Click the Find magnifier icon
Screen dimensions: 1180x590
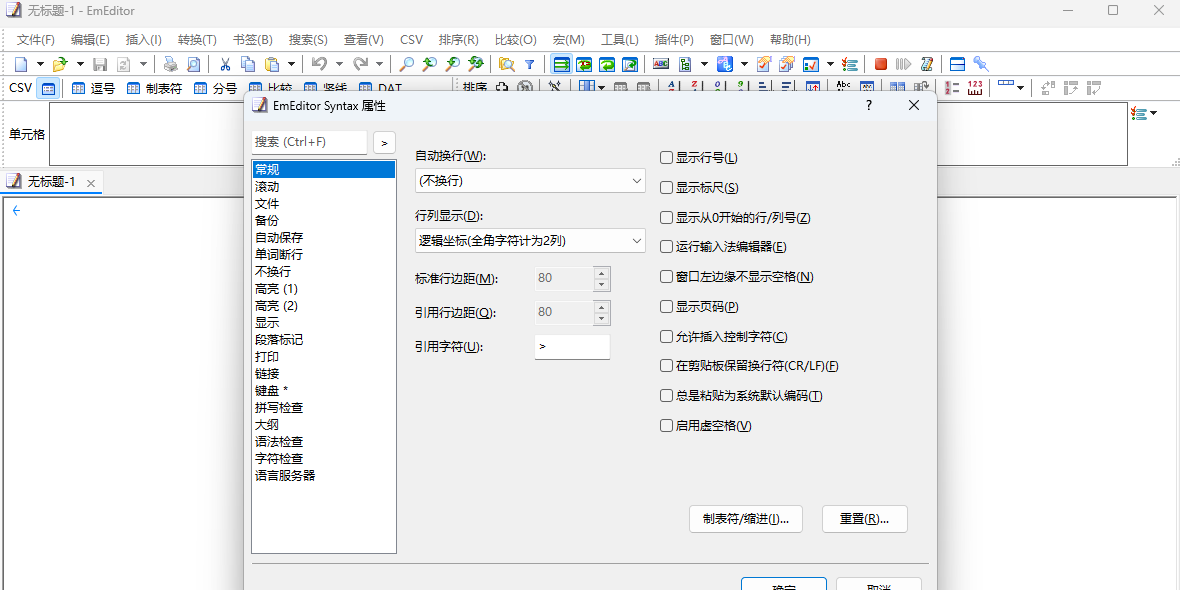406,64
